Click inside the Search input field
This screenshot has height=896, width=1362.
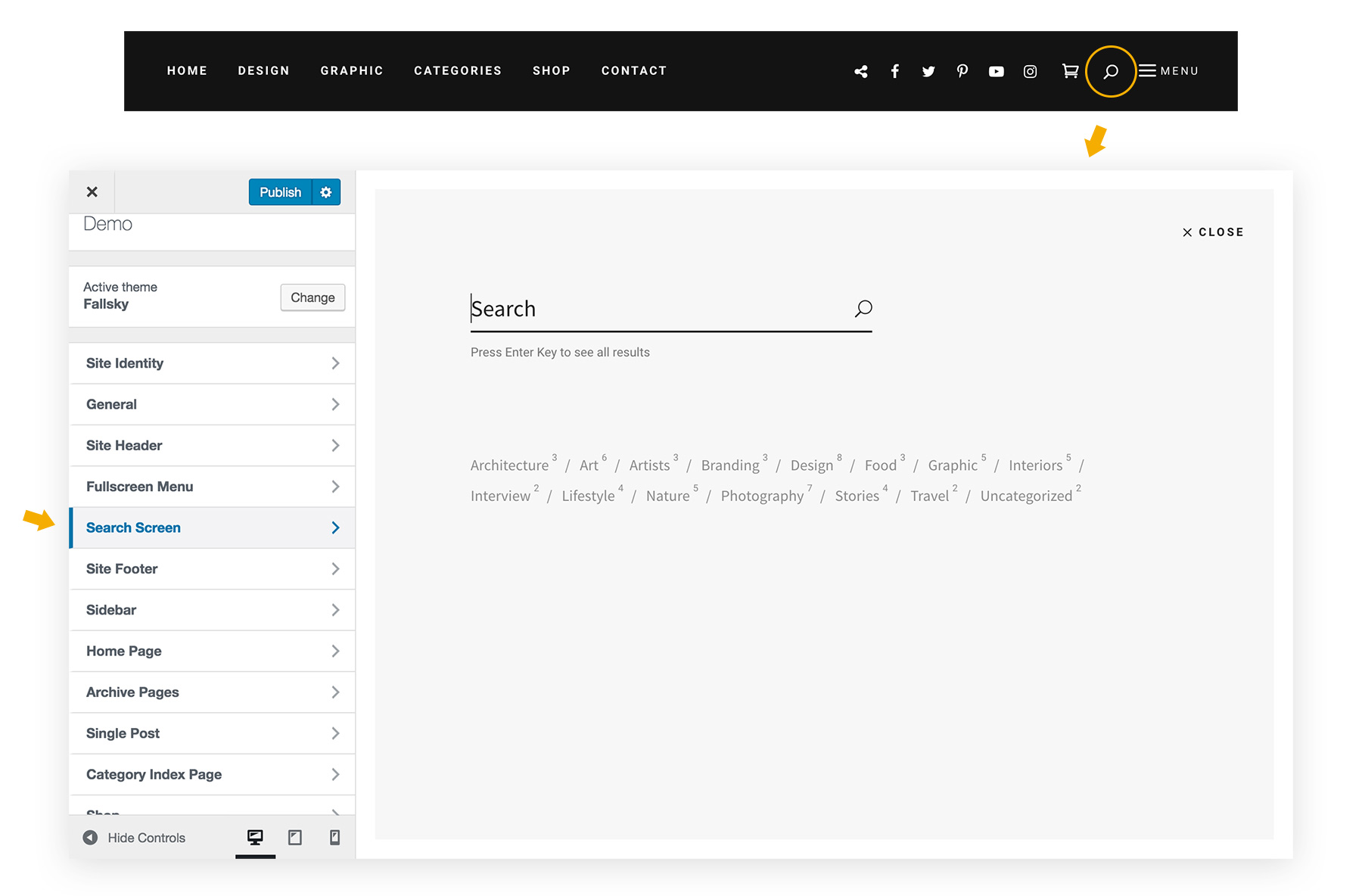coord(643,309)
